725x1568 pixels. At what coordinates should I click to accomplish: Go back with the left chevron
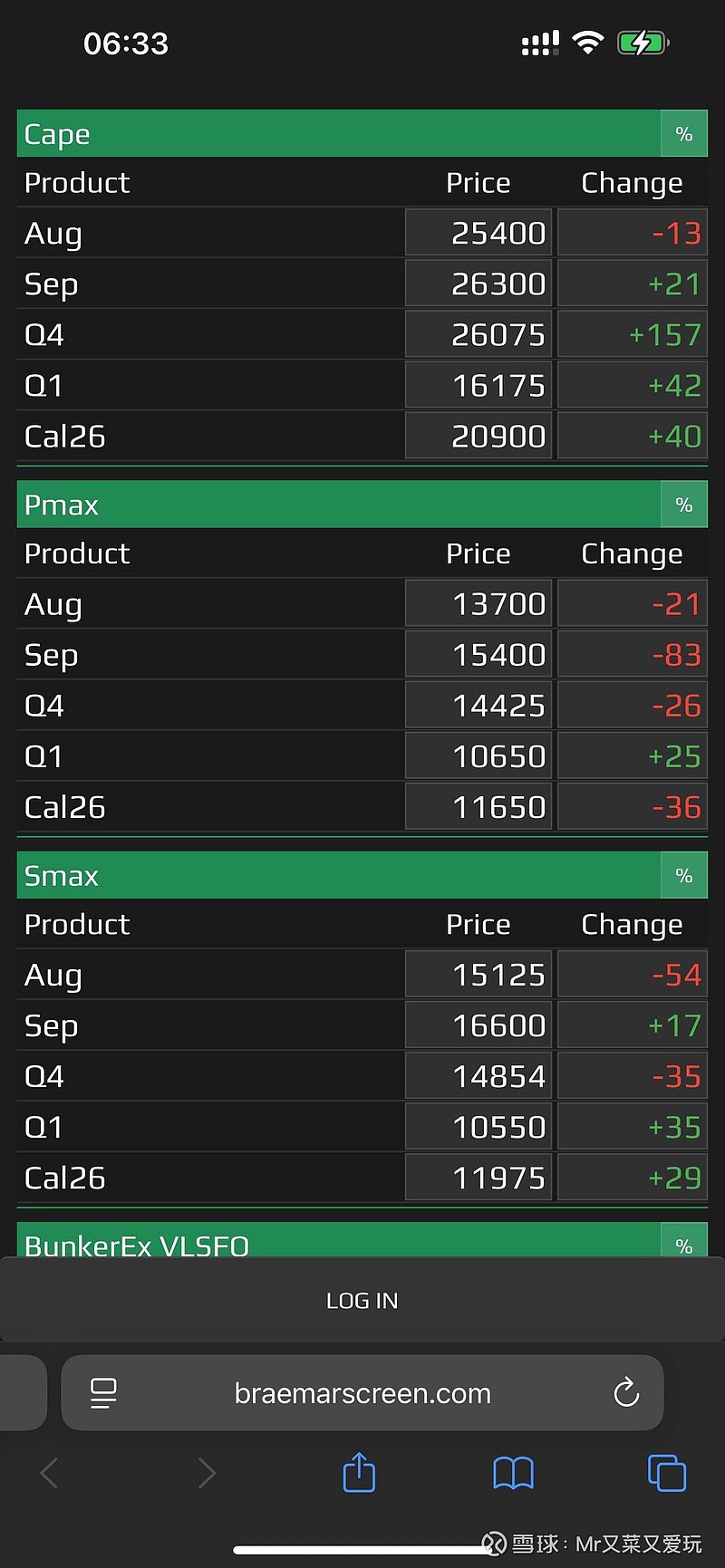tap(50, 1473)
